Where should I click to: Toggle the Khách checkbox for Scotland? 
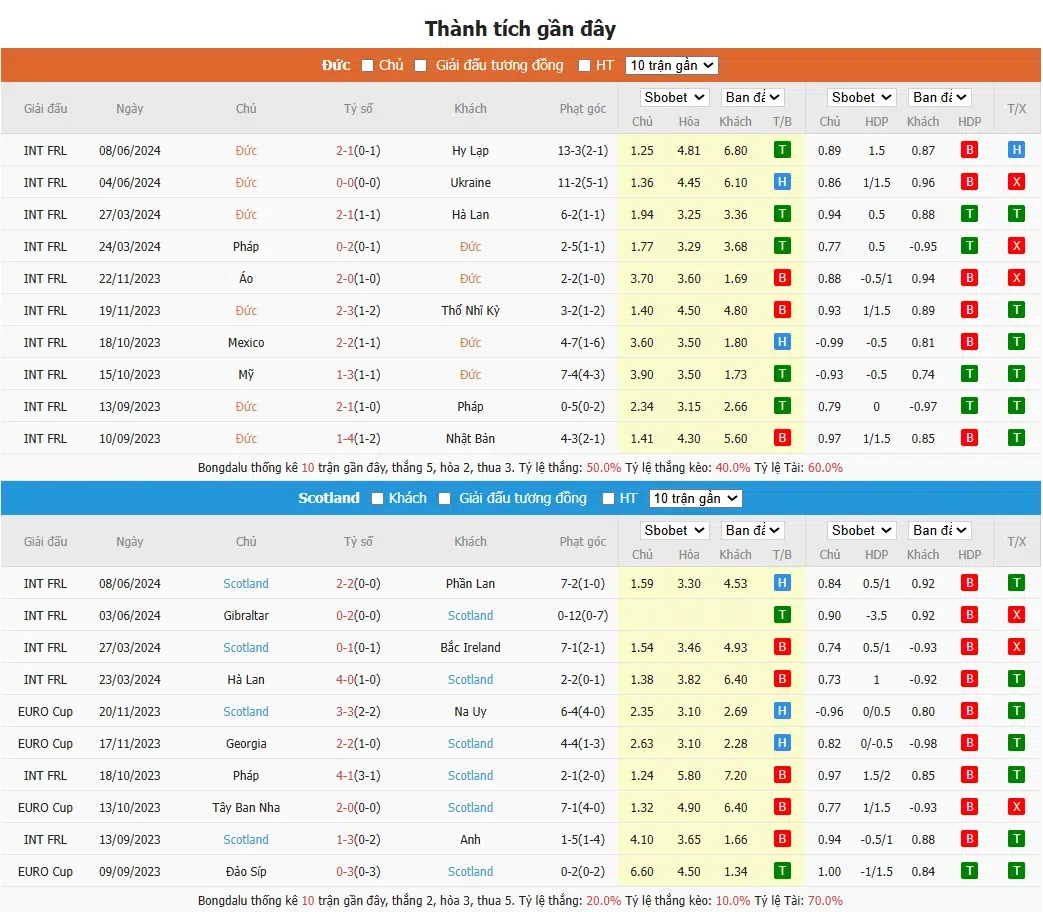click(377, 499)
